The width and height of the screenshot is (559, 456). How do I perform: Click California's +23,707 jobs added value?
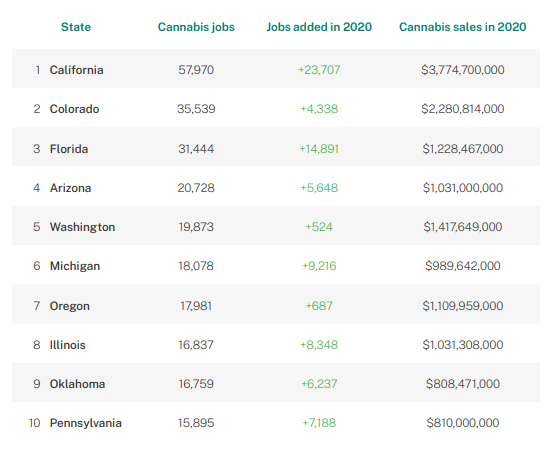pos(319,70)
